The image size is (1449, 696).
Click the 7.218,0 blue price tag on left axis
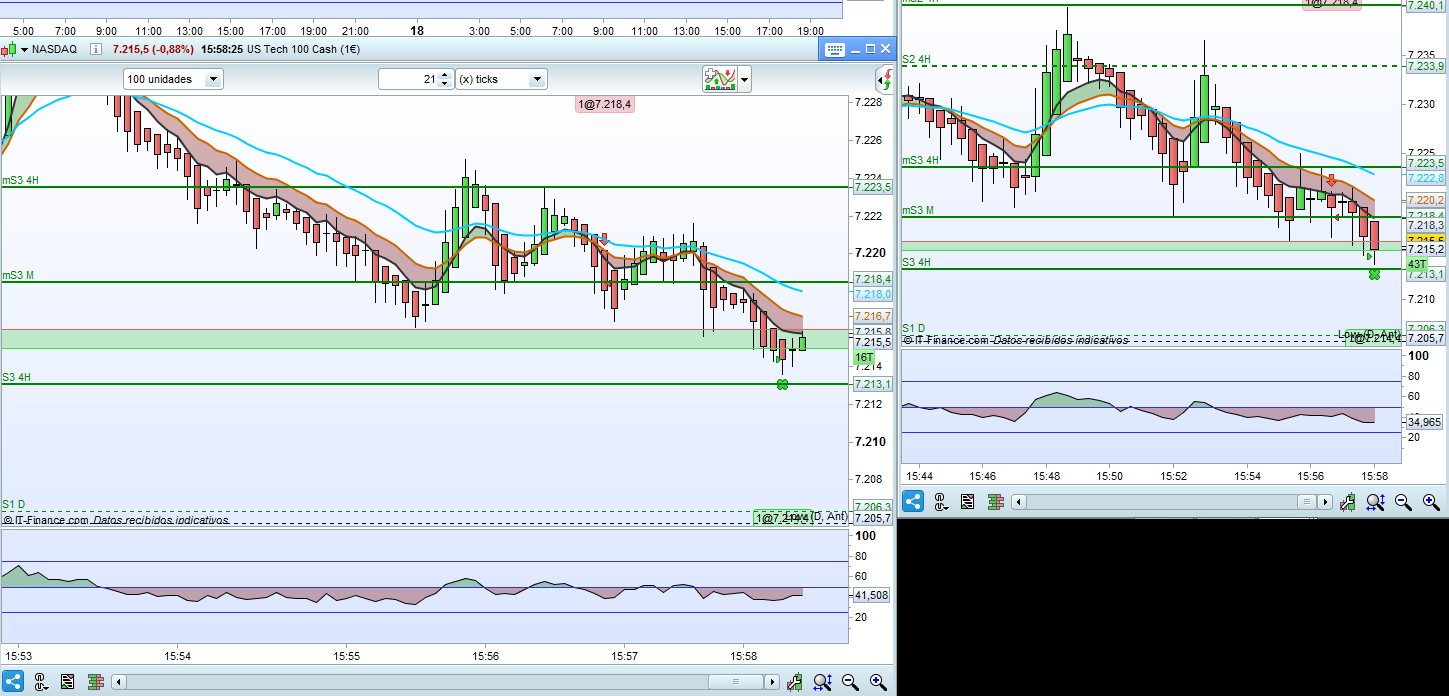[872, 294]
